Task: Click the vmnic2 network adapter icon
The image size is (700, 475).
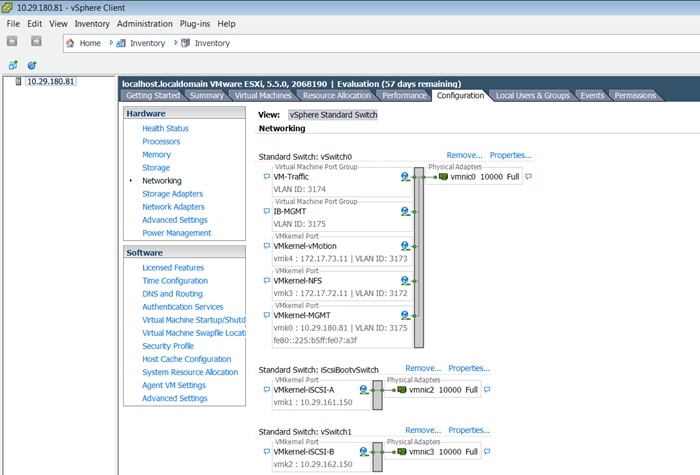Action: coord(402,390)
